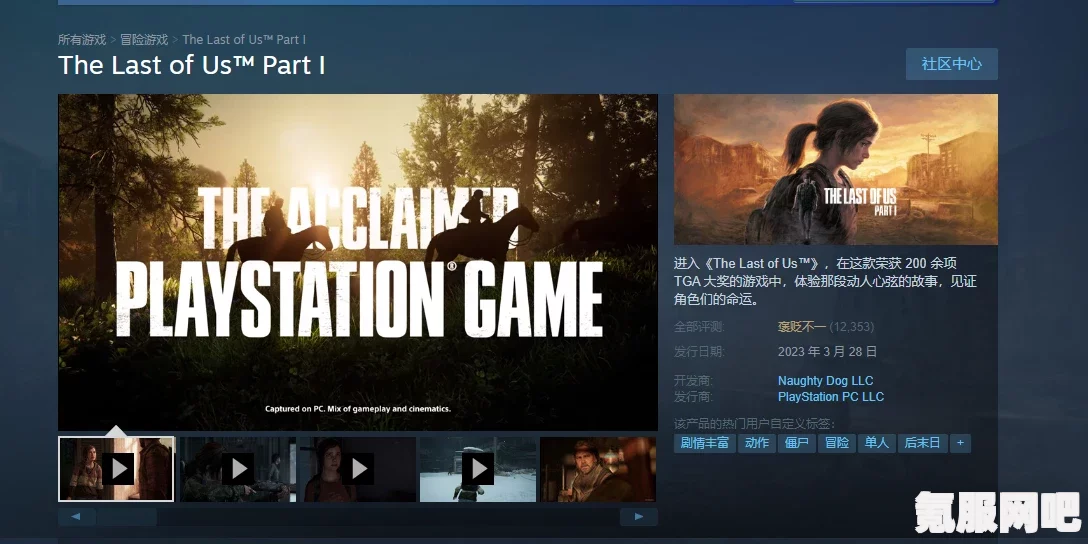The image size is (1088, 544).
Task: Go to 所有游戏 breadcrumb link
Action: tap(82, 40)
